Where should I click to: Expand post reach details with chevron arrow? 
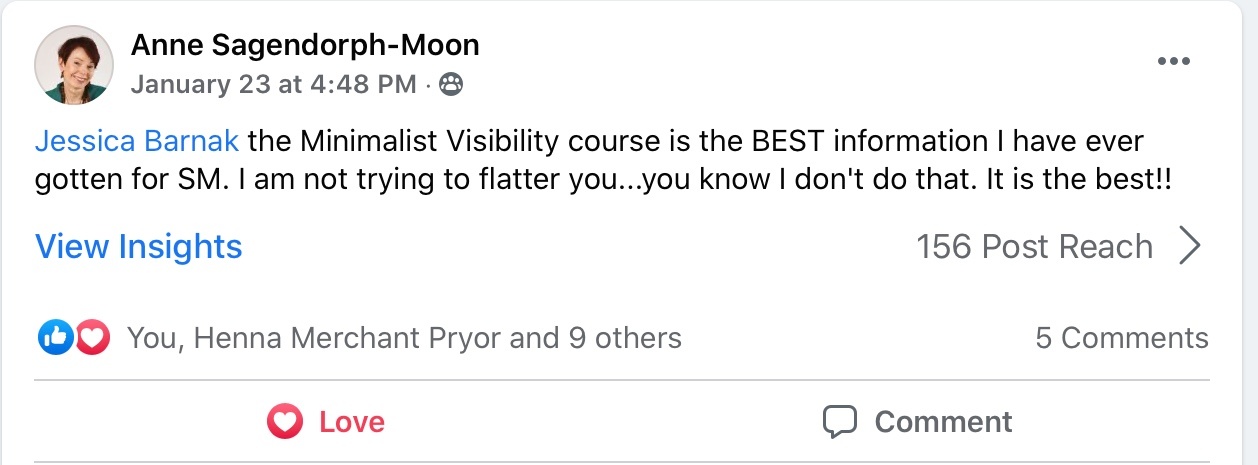pos(1189,246)
